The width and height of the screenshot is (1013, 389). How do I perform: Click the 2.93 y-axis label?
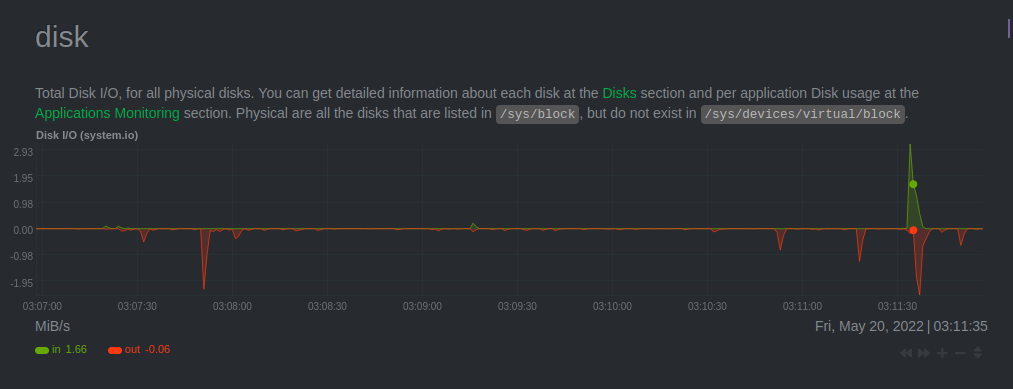(23, 152)
